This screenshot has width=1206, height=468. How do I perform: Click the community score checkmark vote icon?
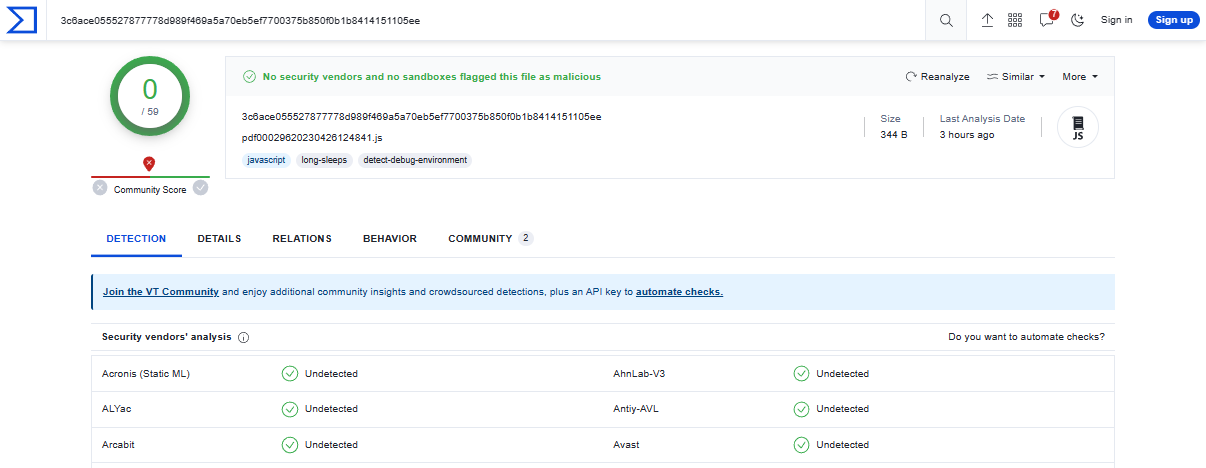tap(201, 188)
